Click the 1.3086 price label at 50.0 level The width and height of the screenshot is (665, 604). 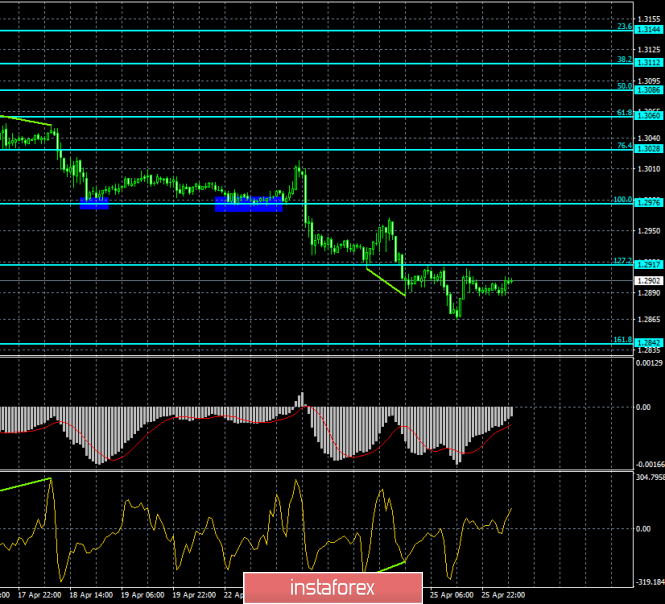pos(649,90)
